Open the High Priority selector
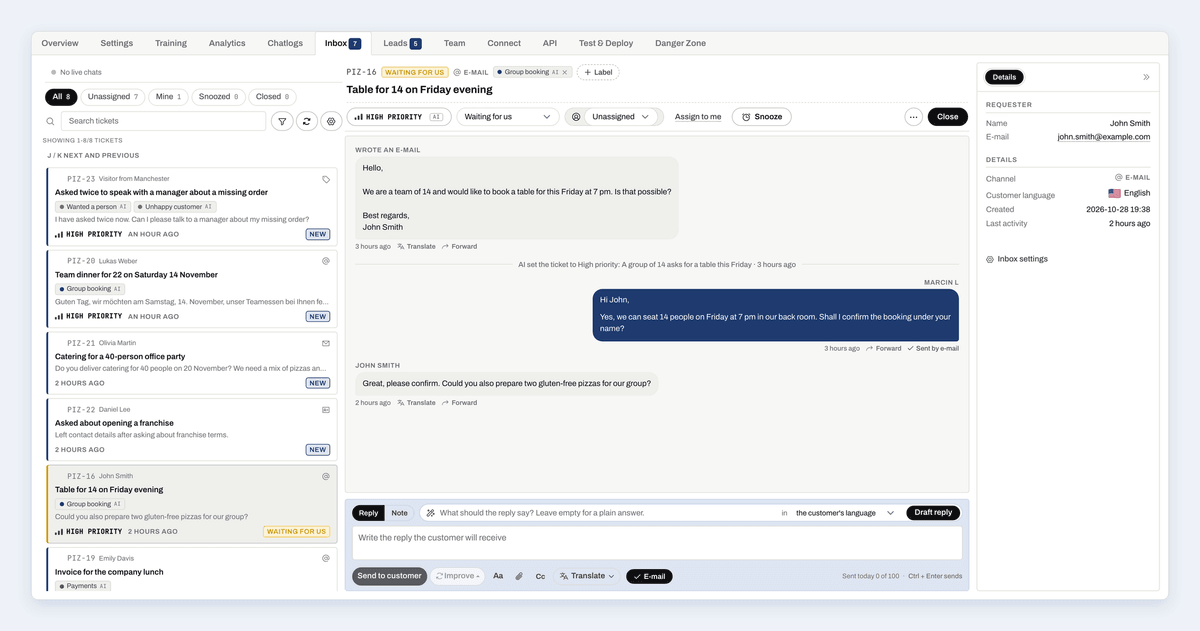 click(399, 117)
